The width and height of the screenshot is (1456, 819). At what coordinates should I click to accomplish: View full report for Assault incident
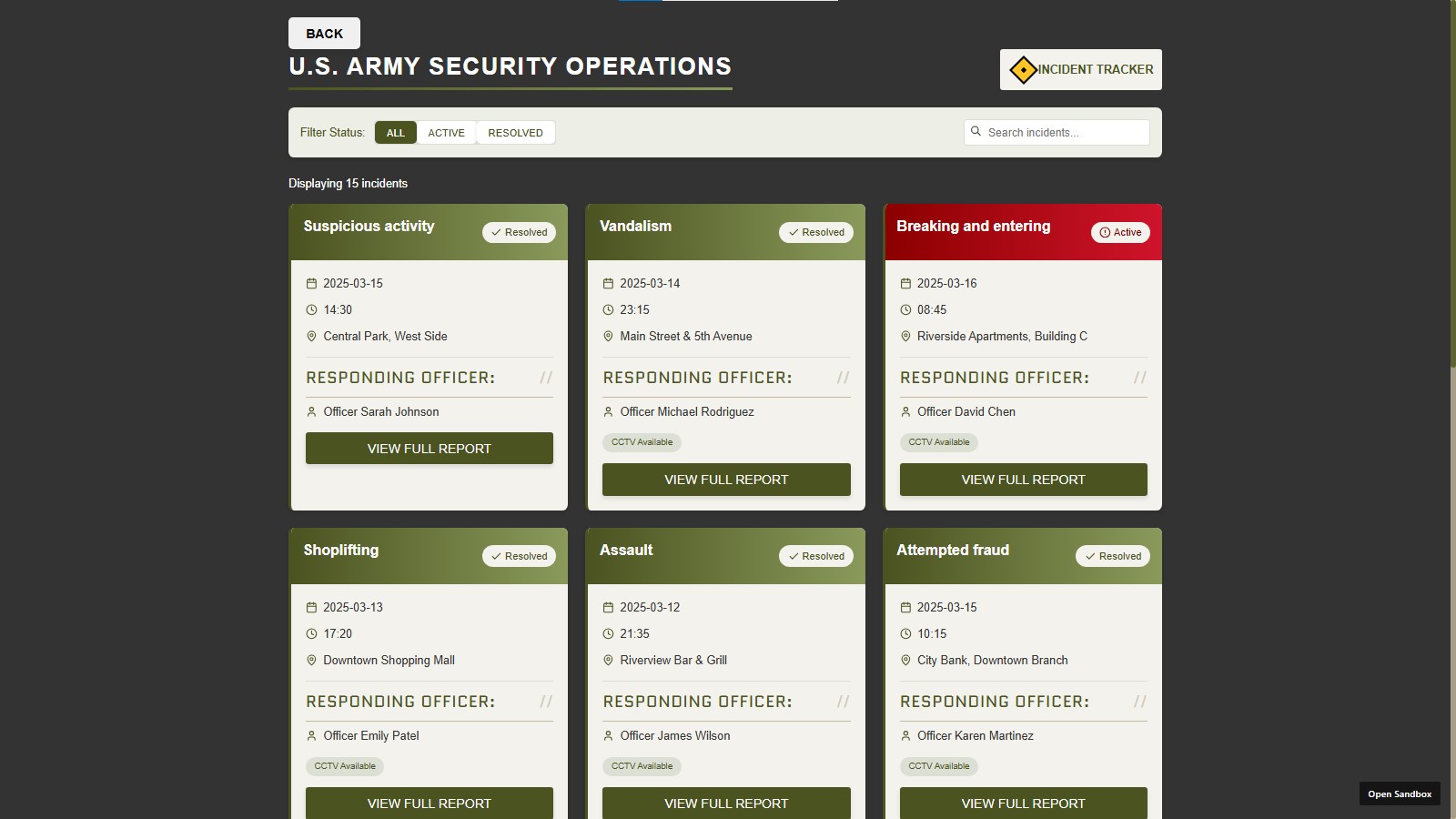[x=726, y=804]
